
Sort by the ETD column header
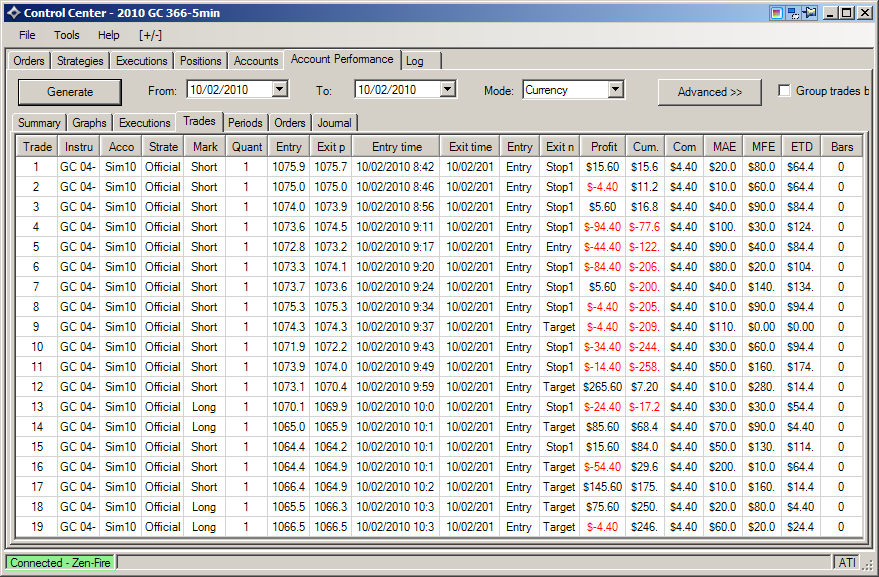pyautogui.click(x=802, y=146)
